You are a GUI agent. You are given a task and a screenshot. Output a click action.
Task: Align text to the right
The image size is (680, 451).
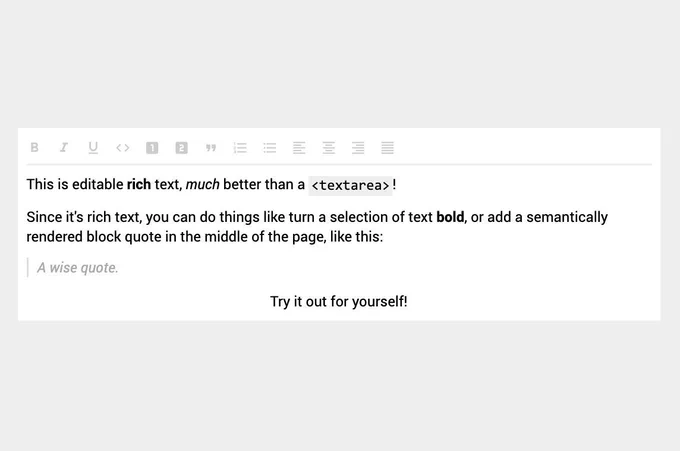point(358,148)
